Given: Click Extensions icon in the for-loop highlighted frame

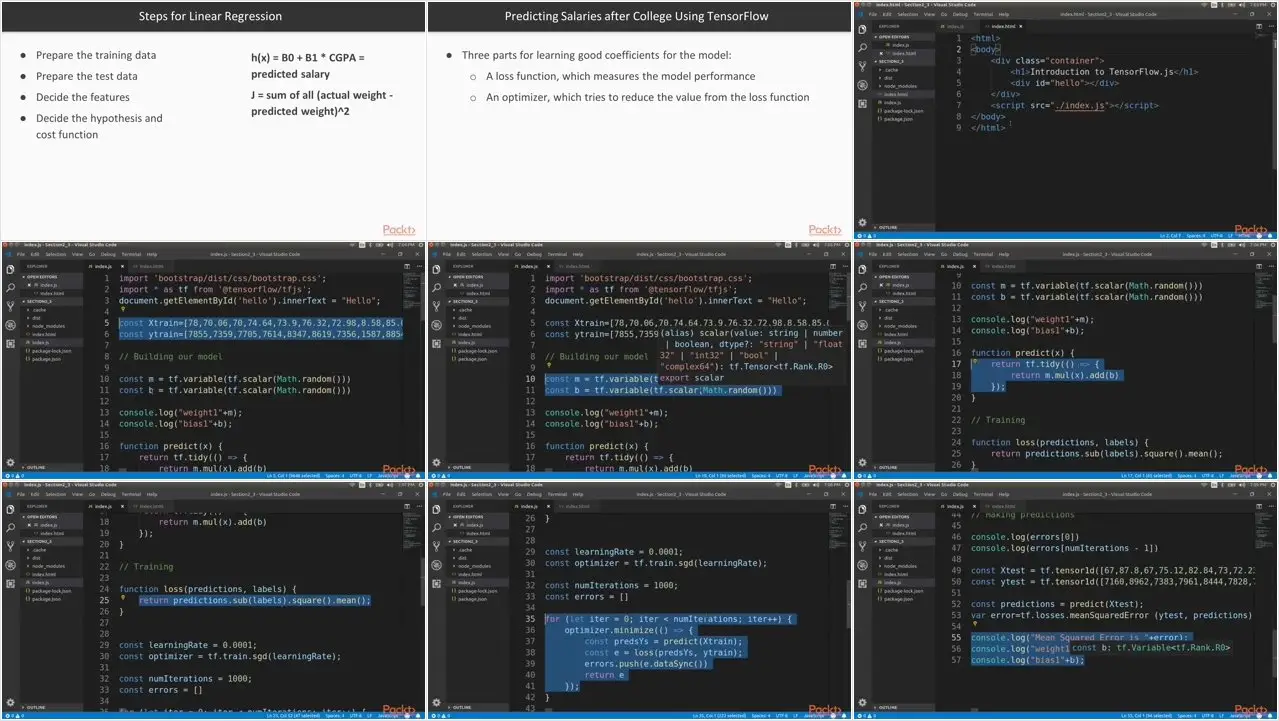Looking at the screenshot, I should pos(436,584).
